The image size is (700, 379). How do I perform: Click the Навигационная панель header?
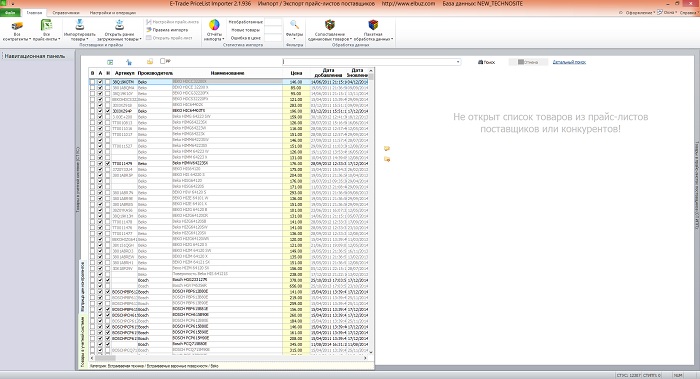pyautogui.click(x=35, y=56)
